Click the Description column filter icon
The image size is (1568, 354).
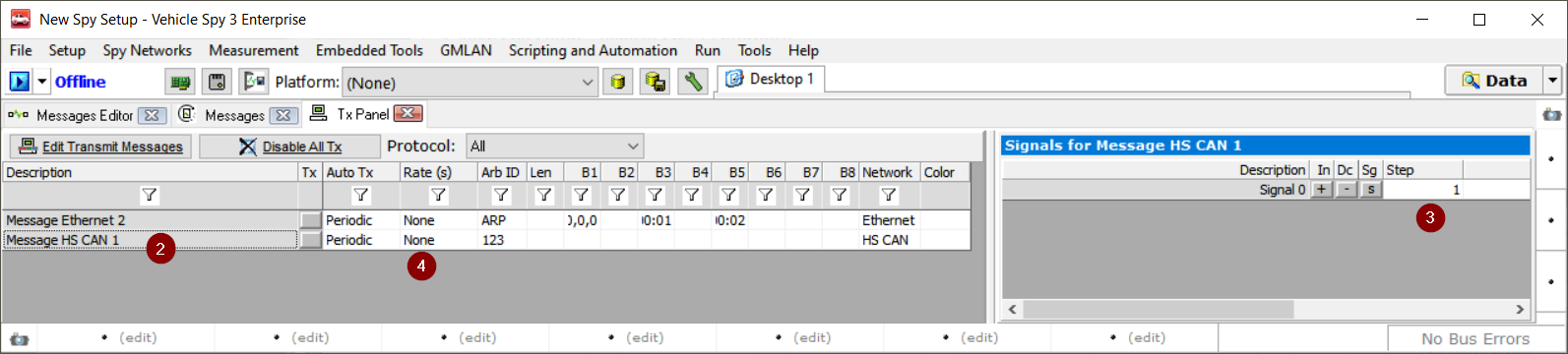pos(150,195)
